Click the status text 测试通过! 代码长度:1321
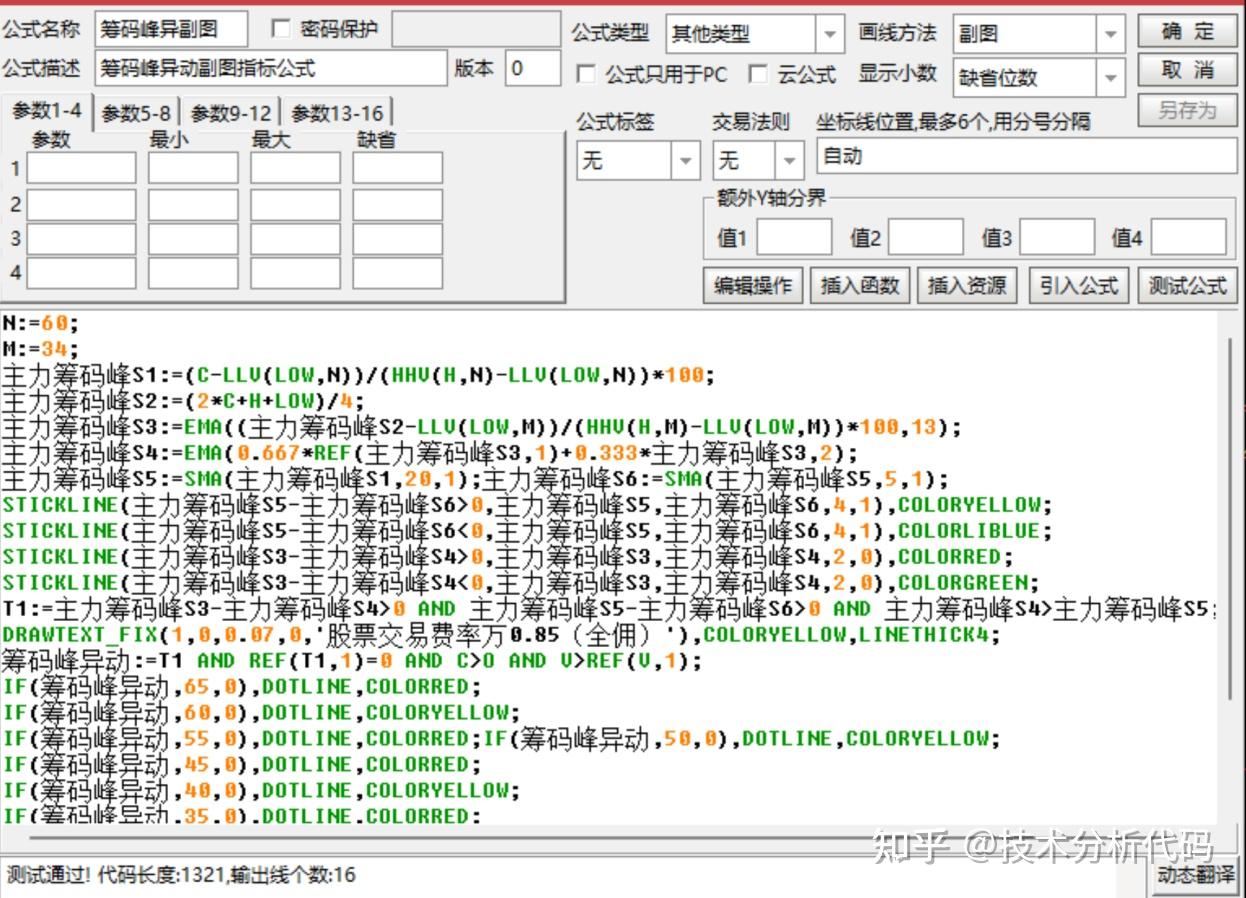The image size is (1246, 898). 181,875
